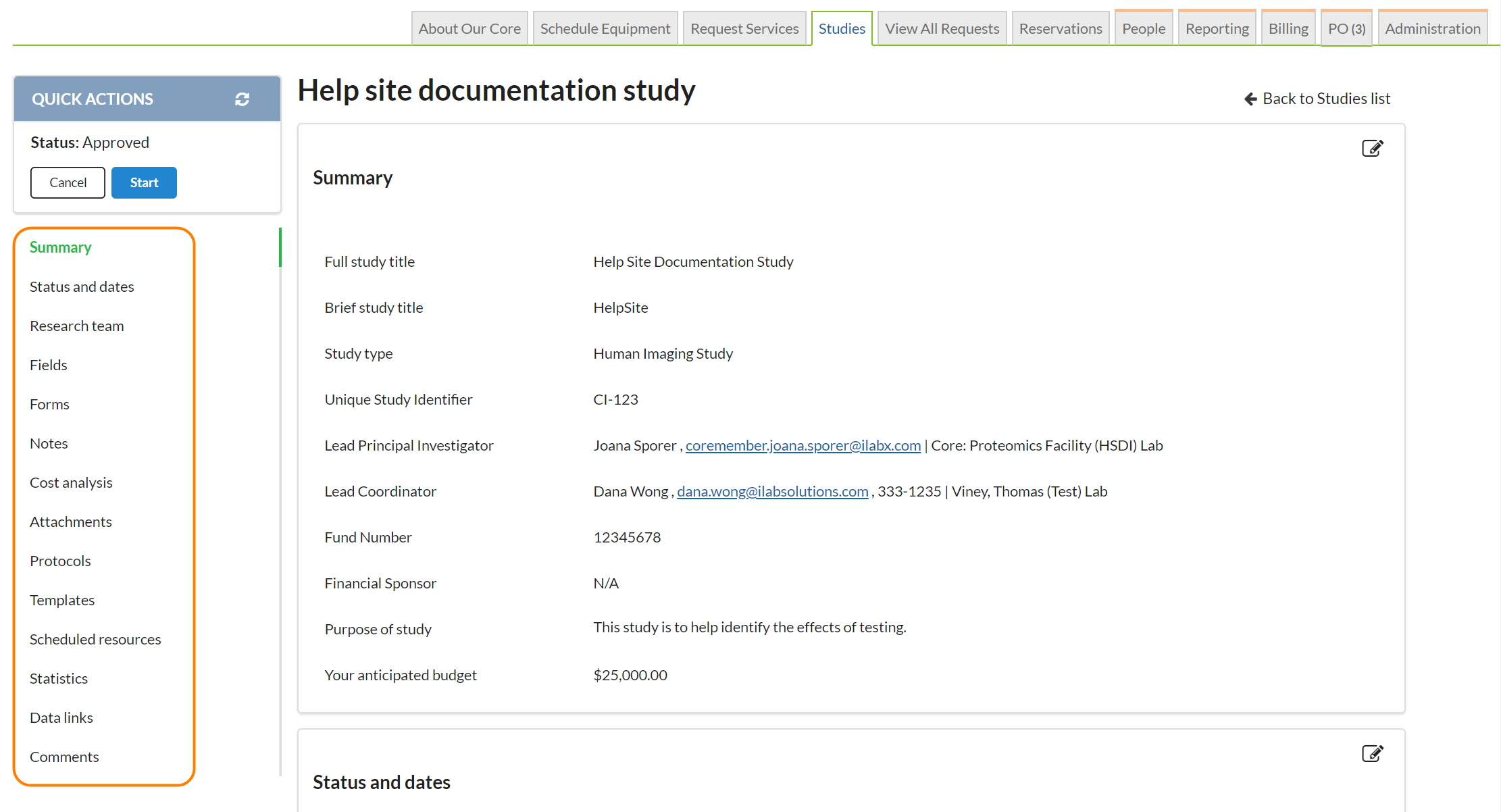Select Protocols in the side navigation

pos(60,561)
